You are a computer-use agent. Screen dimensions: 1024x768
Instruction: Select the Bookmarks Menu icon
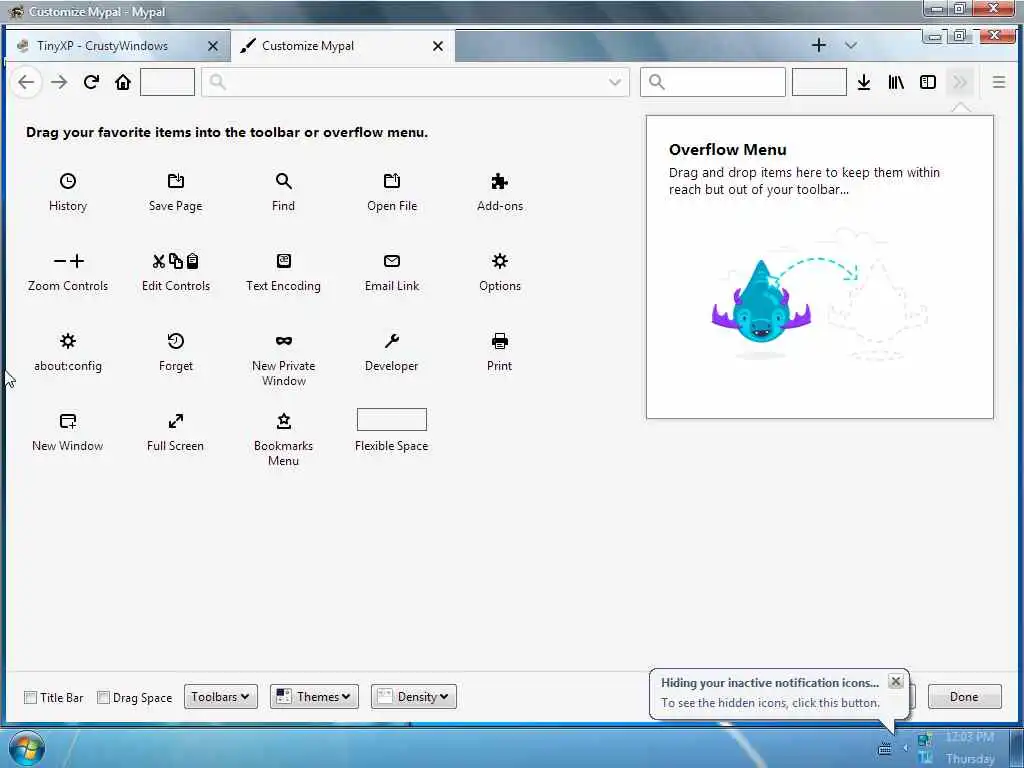tap(283, 421)
